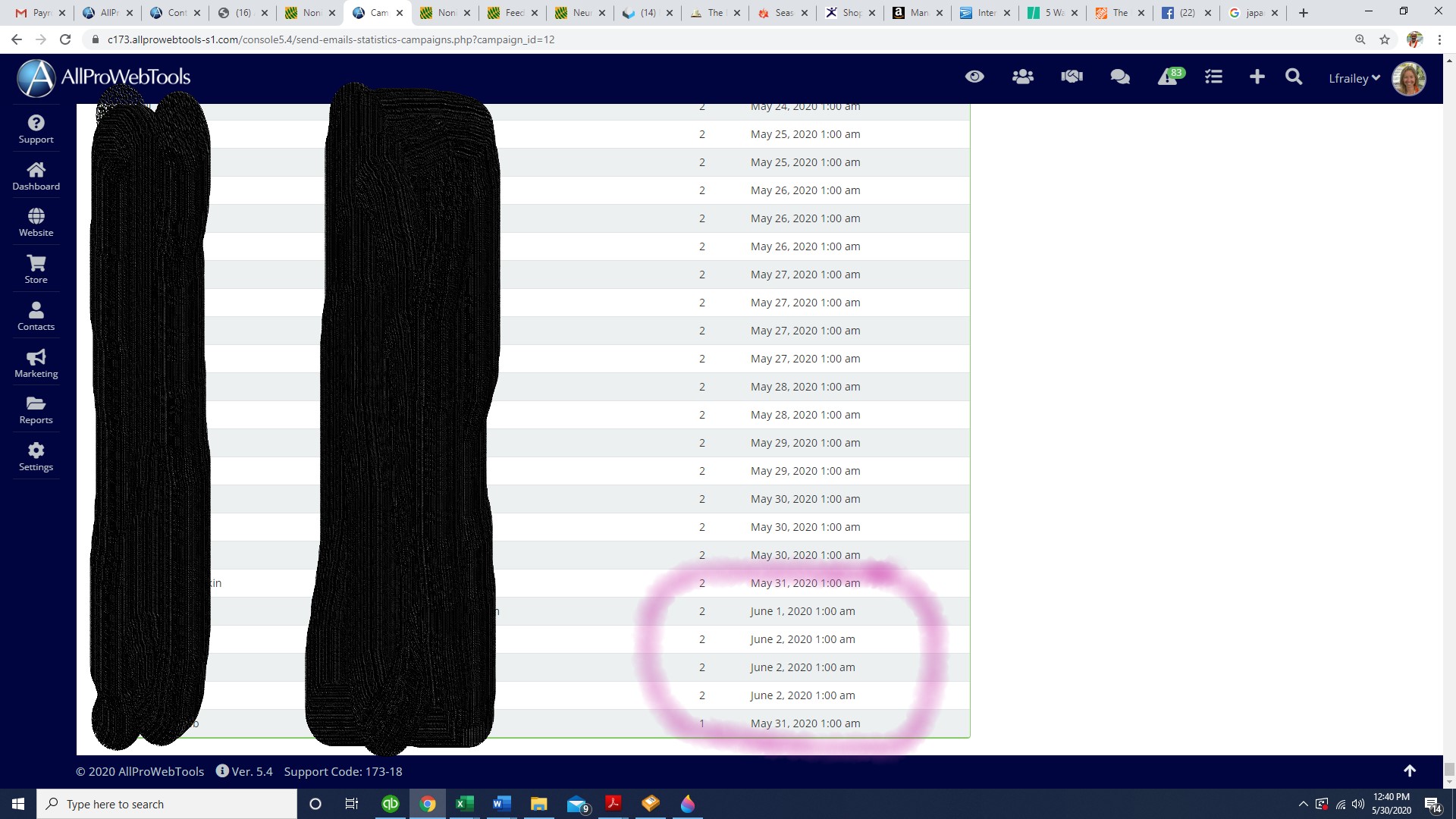Image resolution: width=1456 pixels, height=819 pixels.
Task: Click the user profile avatar
Action: pyautogui.click(x=1409, y=78)
